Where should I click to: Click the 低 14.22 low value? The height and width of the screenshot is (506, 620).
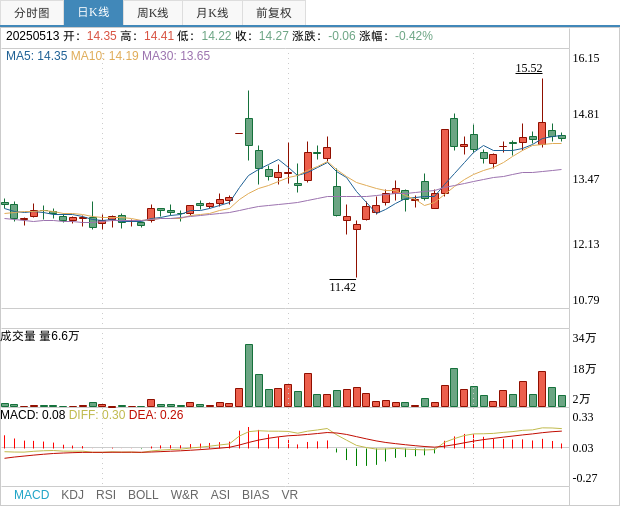click(x=216, y=36)
